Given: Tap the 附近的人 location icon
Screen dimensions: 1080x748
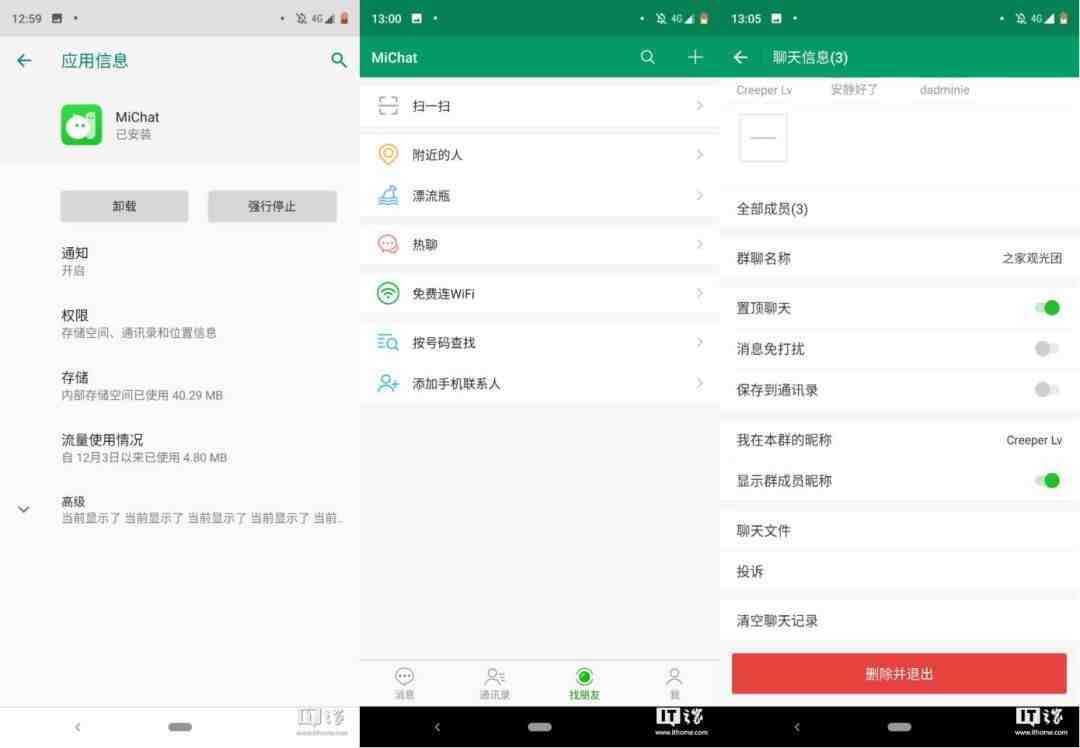Looking at the screenshot, I should (x=388, y=154).
